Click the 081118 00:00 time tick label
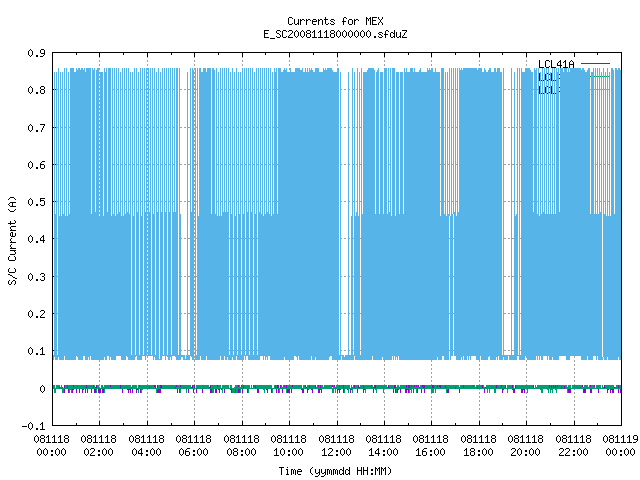Viewport: 640px width, 480px height. 51,446
